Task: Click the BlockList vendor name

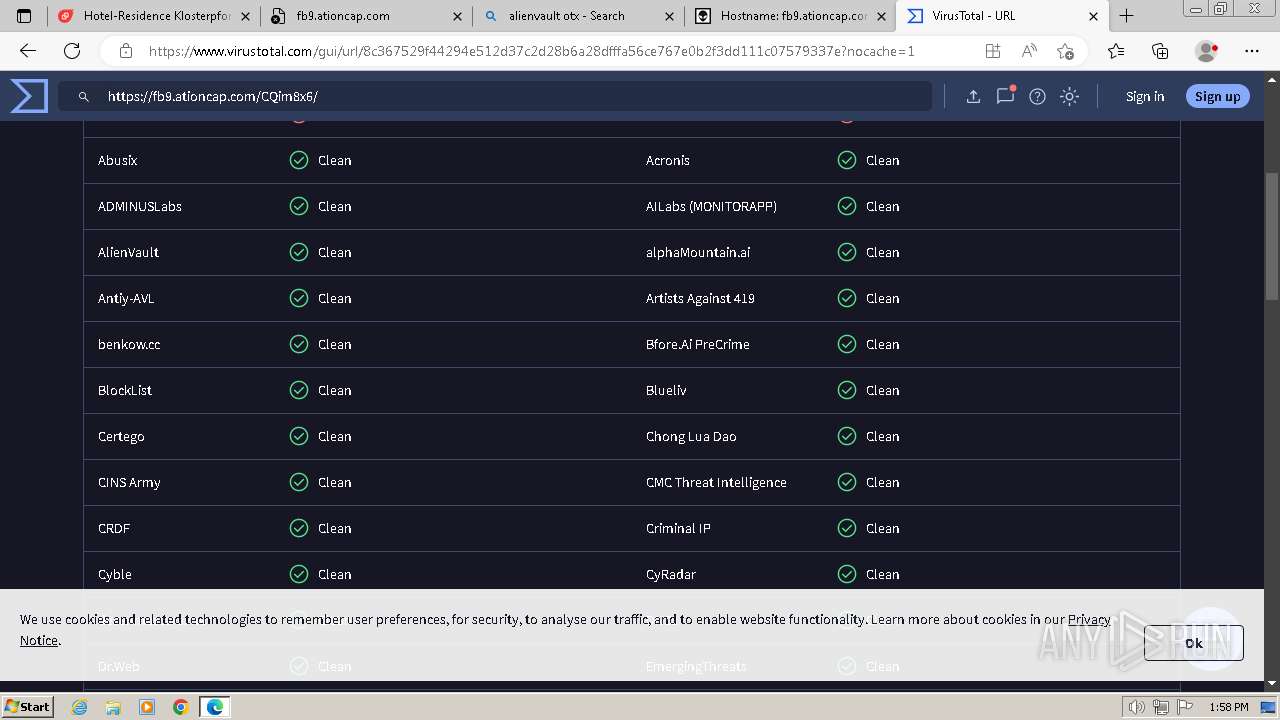Action: pyautogui.click(x=125, y=390)
